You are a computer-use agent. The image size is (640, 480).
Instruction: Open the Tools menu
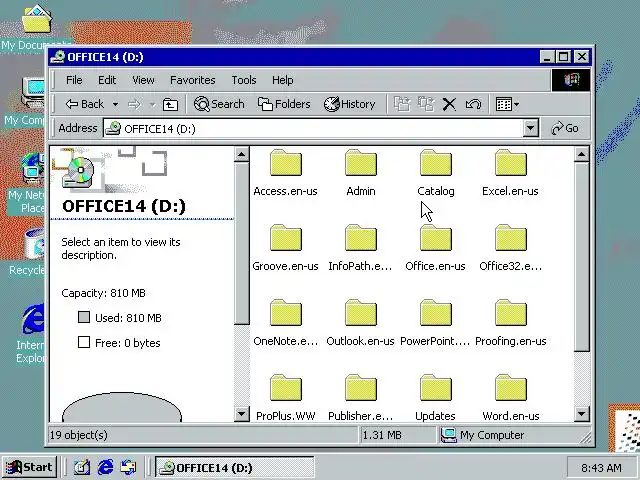244,80
